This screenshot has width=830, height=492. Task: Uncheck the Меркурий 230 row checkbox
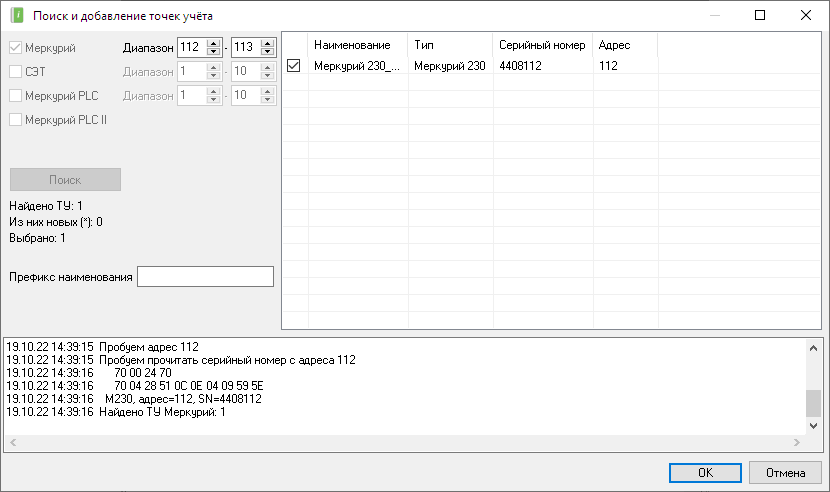[293, 65]
